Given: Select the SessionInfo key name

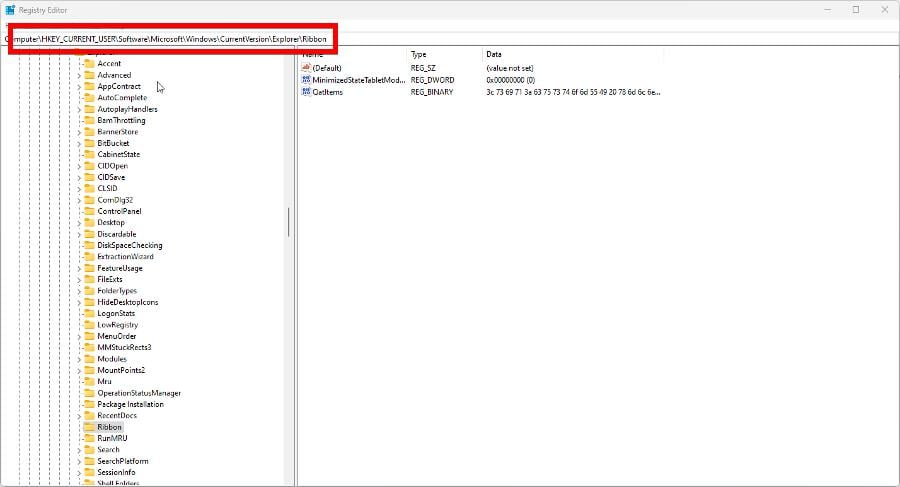Looking at the screenshot, I should pyautogui.click(x=117, y=472).
